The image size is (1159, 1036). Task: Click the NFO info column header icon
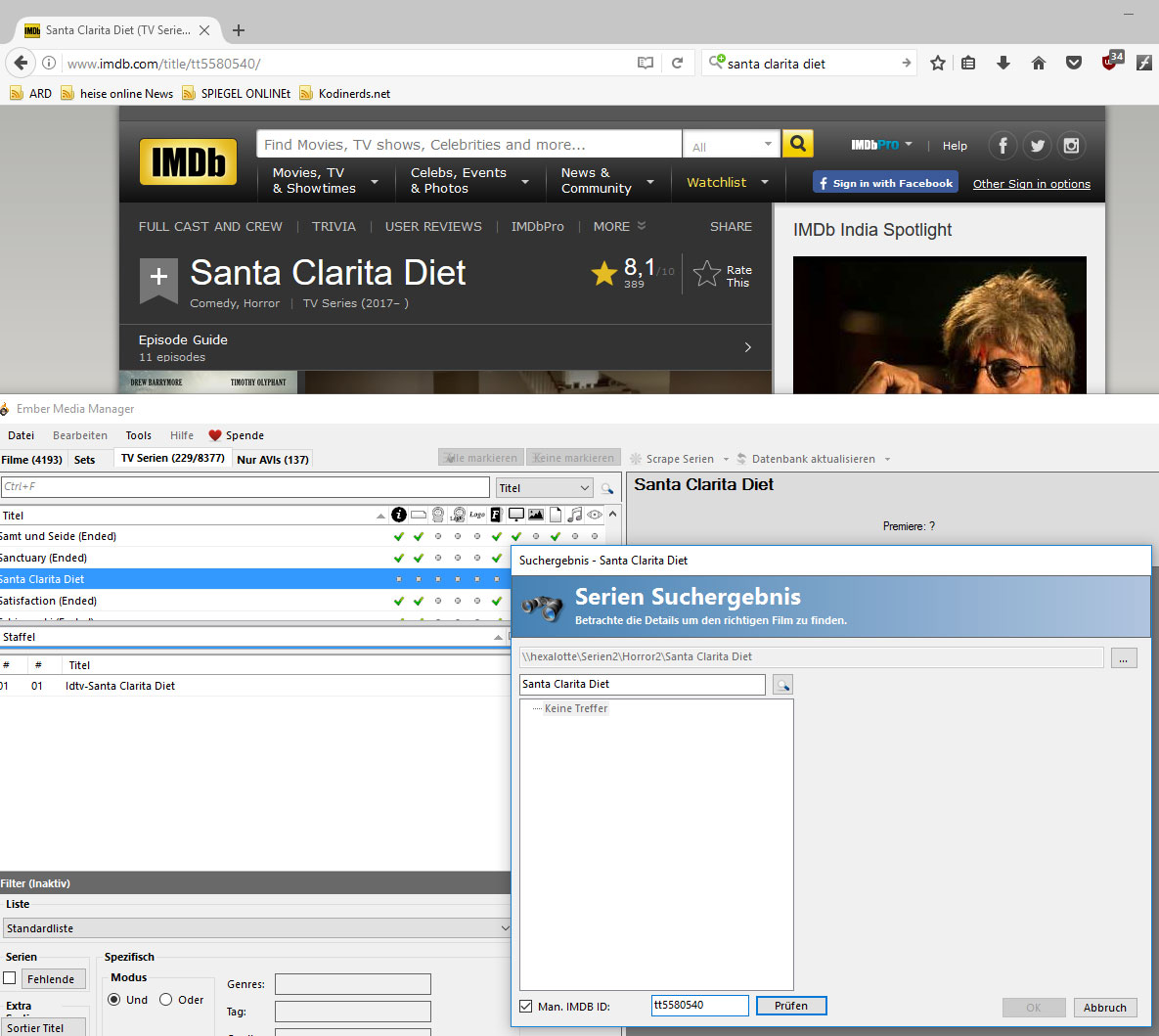(x=399, y=515)
